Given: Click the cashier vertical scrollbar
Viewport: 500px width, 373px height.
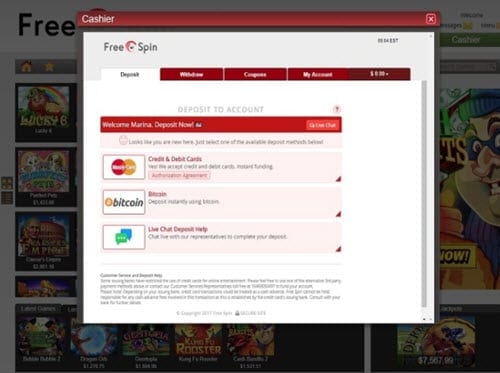Looking at the screenshot, I should point(424,193).
